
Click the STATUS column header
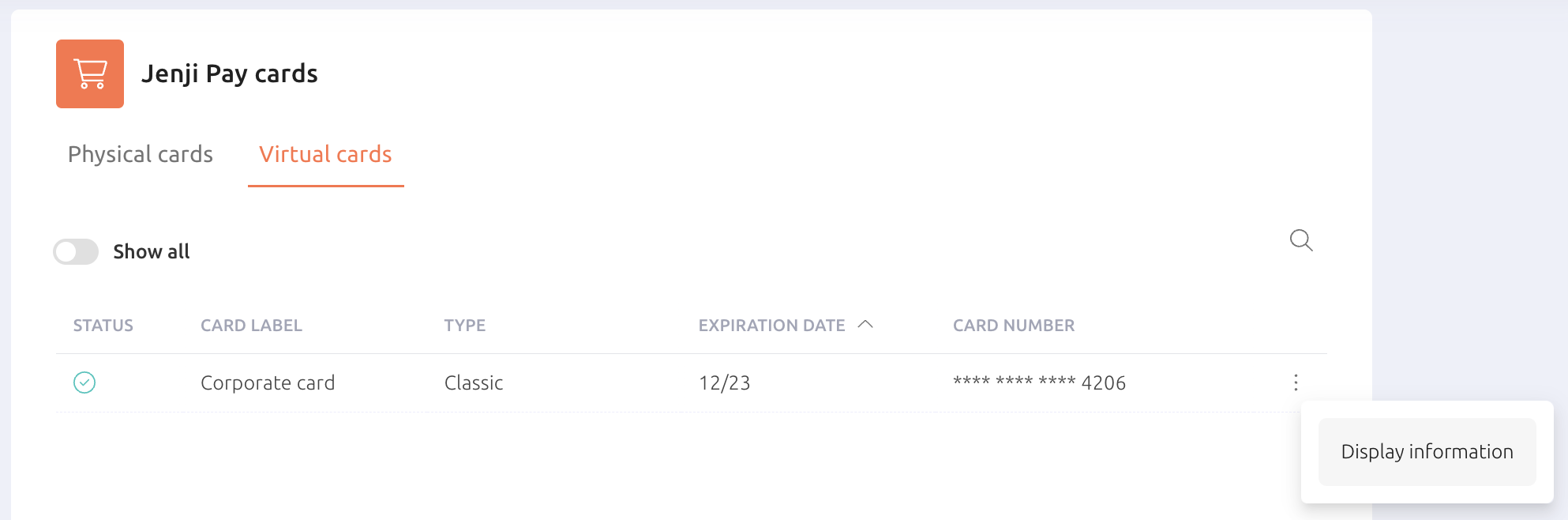point(103,325)
